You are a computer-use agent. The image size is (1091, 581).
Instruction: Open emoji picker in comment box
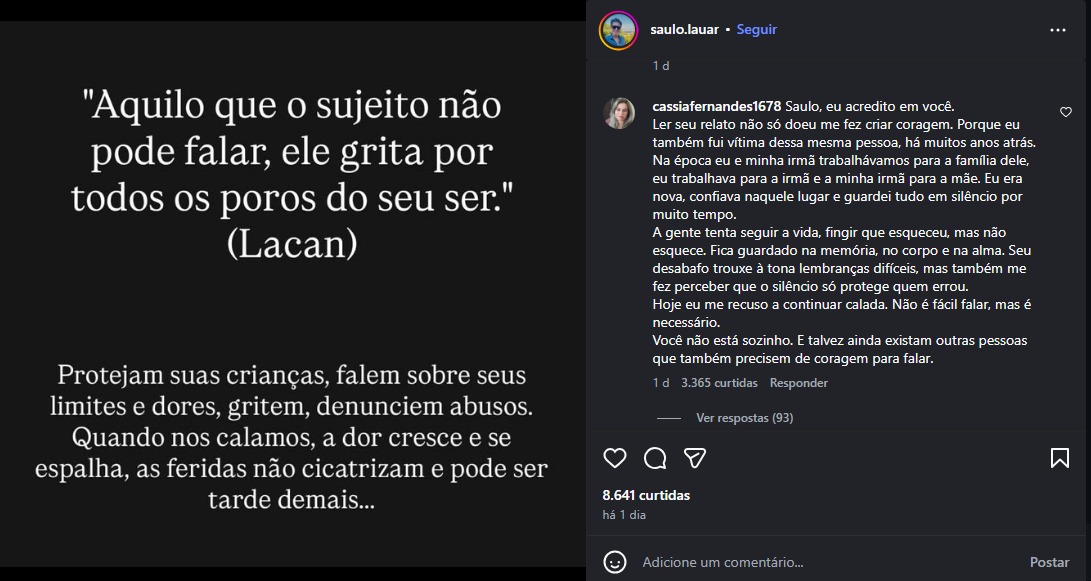[616, 562]
